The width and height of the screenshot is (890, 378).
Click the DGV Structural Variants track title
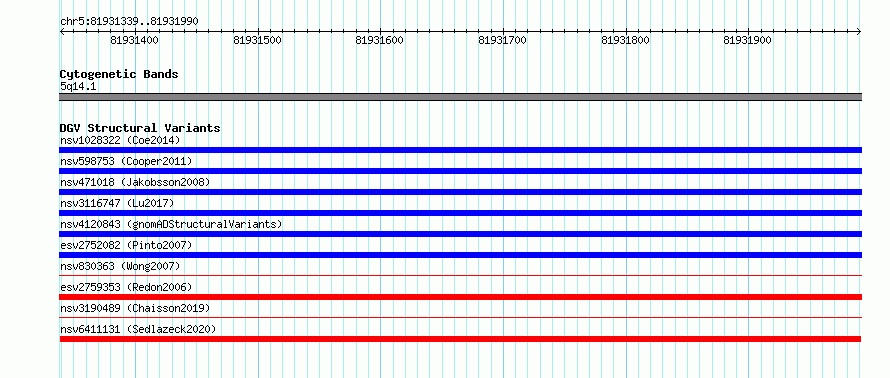pyautogui.click(x=140, y=128)
